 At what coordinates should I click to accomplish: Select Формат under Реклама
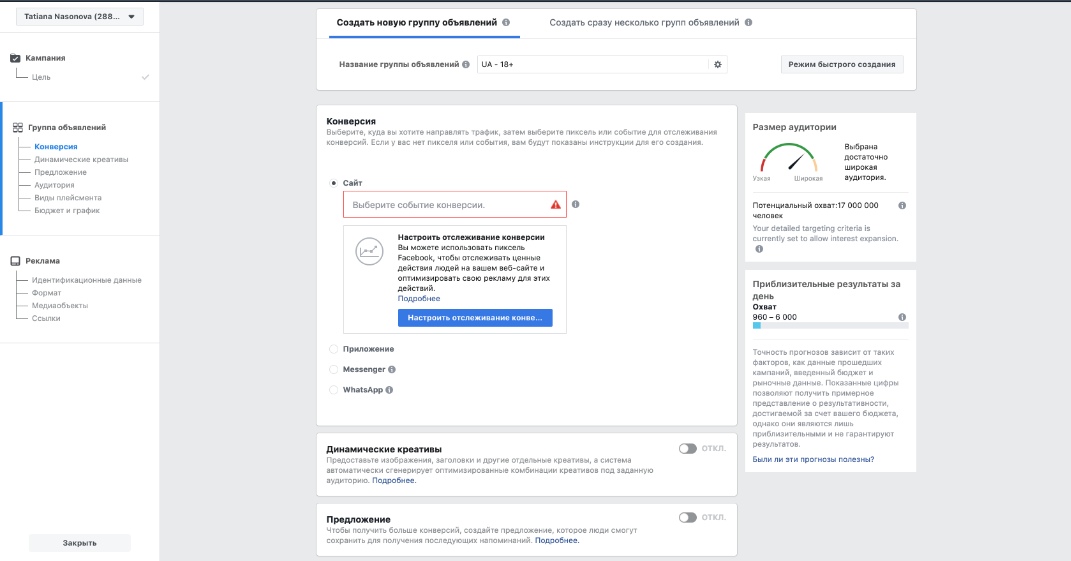46,292
